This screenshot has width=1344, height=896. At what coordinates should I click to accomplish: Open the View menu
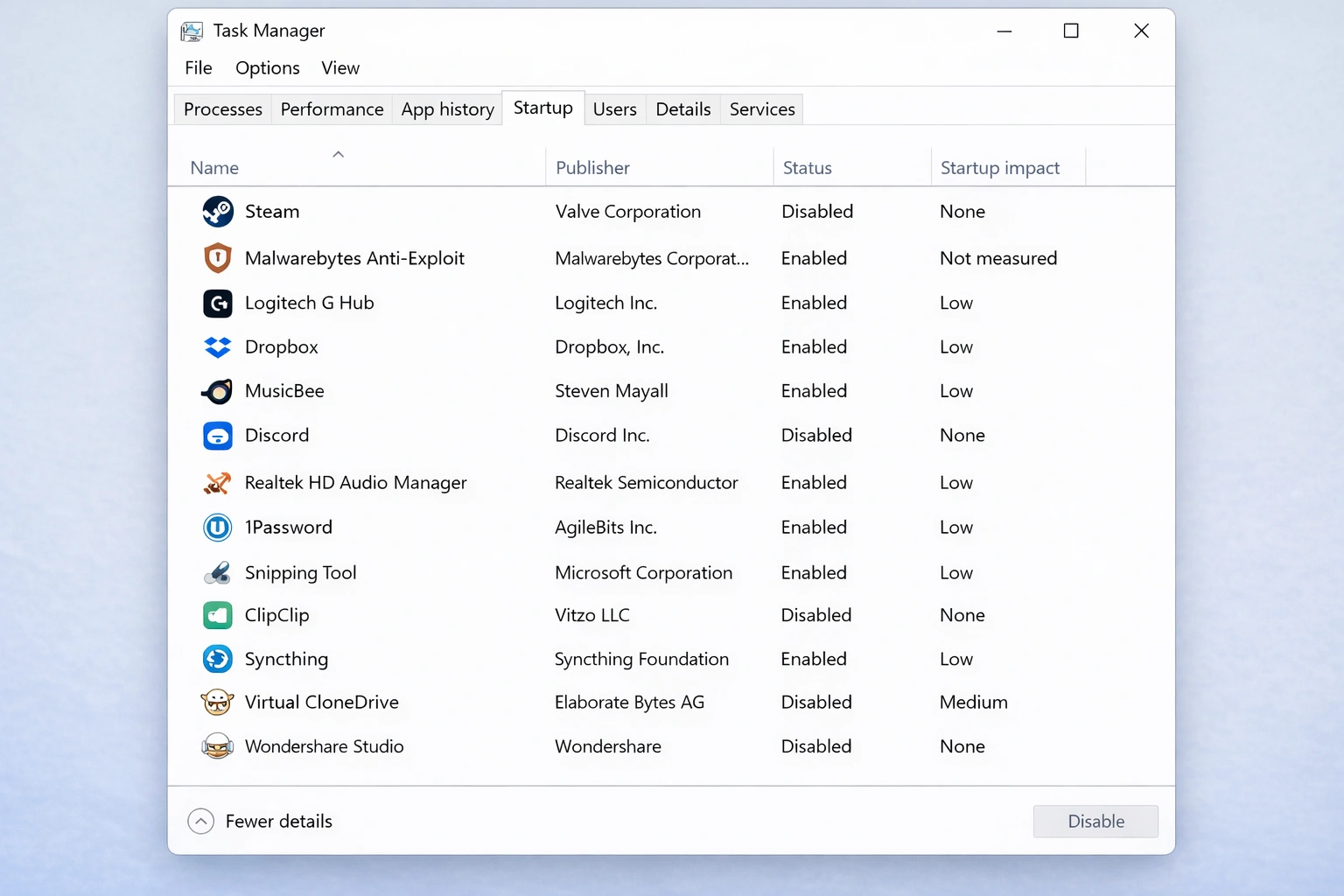tap(339, 67)
